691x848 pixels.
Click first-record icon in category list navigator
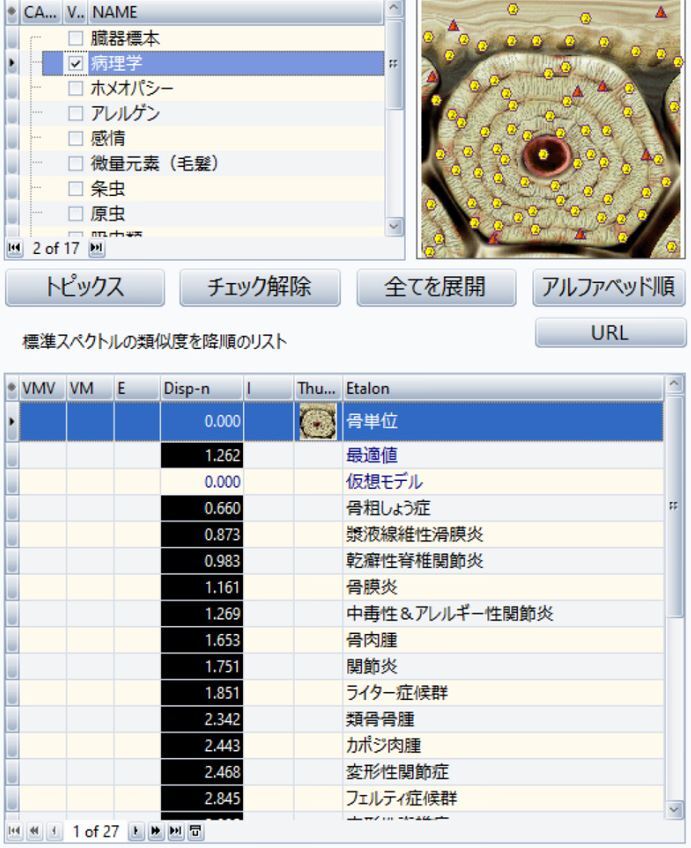[13, 246]
